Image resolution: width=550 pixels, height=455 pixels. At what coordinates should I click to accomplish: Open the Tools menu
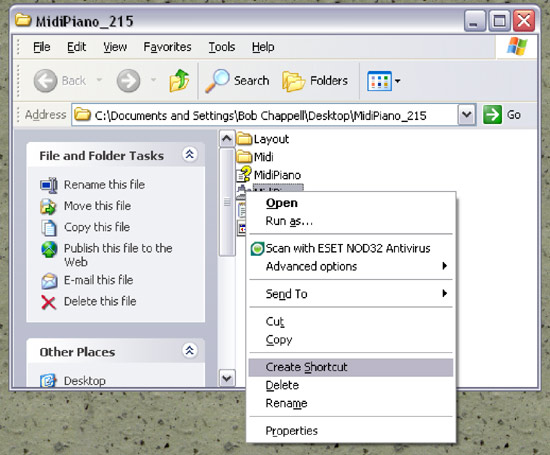click(x=222, y=47)
